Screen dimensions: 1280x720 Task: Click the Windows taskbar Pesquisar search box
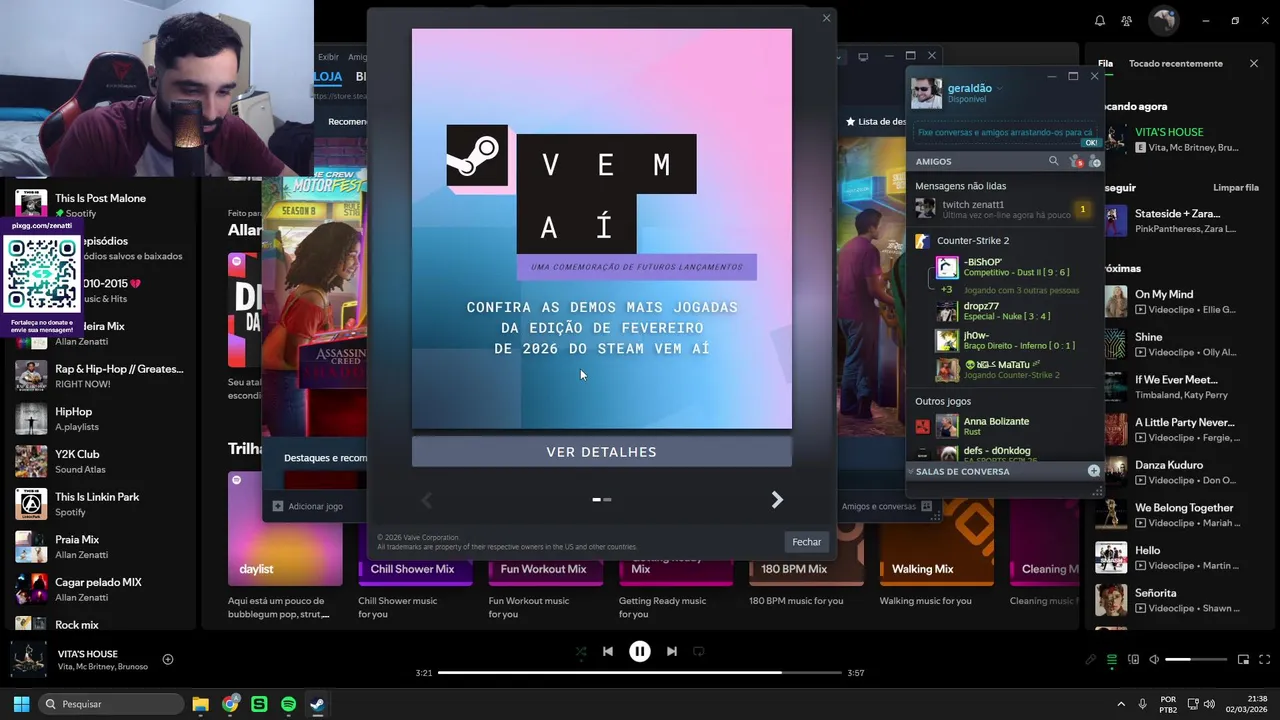coord(111,704)
